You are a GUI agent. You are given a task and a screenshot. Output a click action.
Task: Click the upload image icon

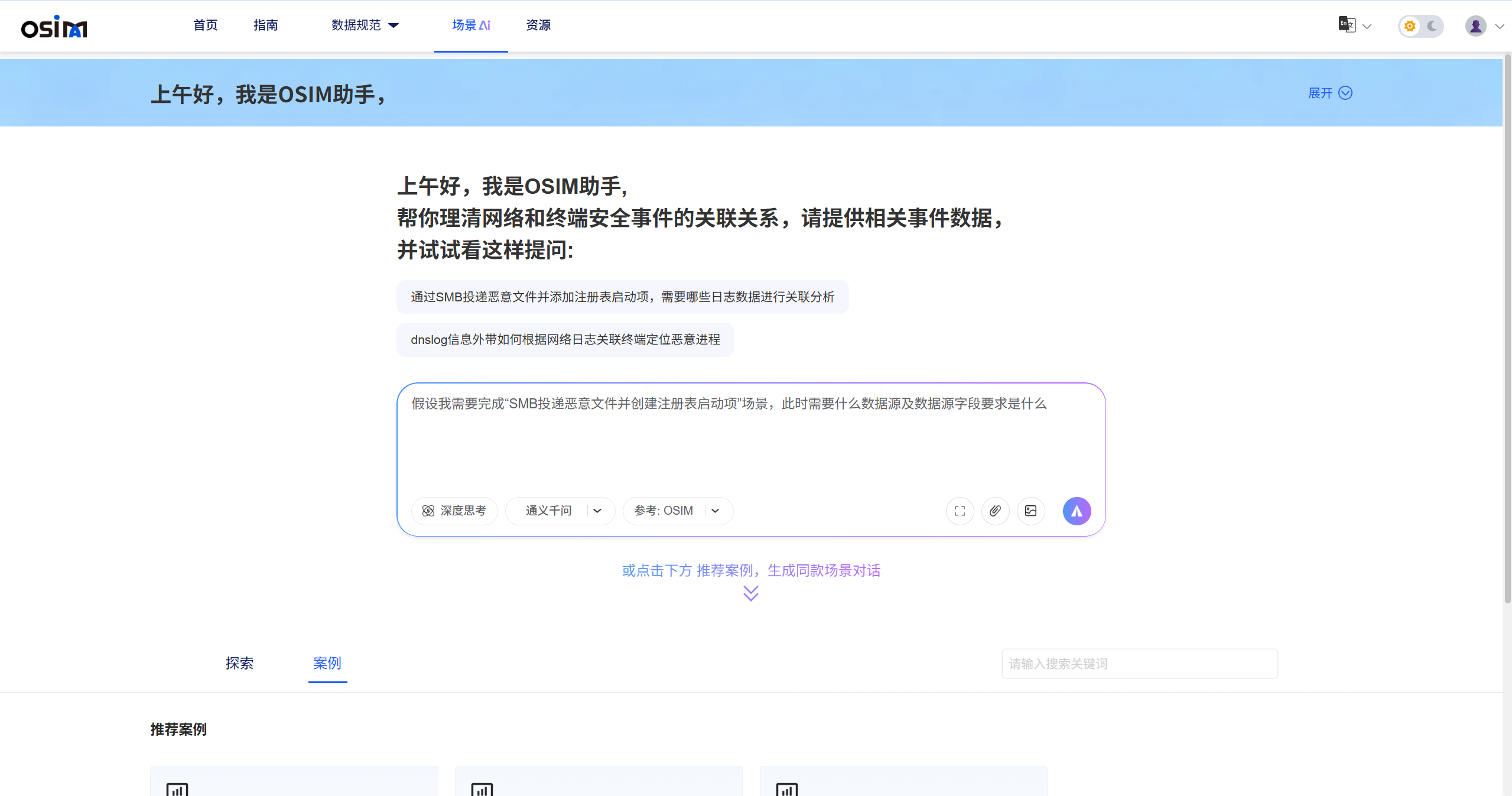tap(1030, 511)
